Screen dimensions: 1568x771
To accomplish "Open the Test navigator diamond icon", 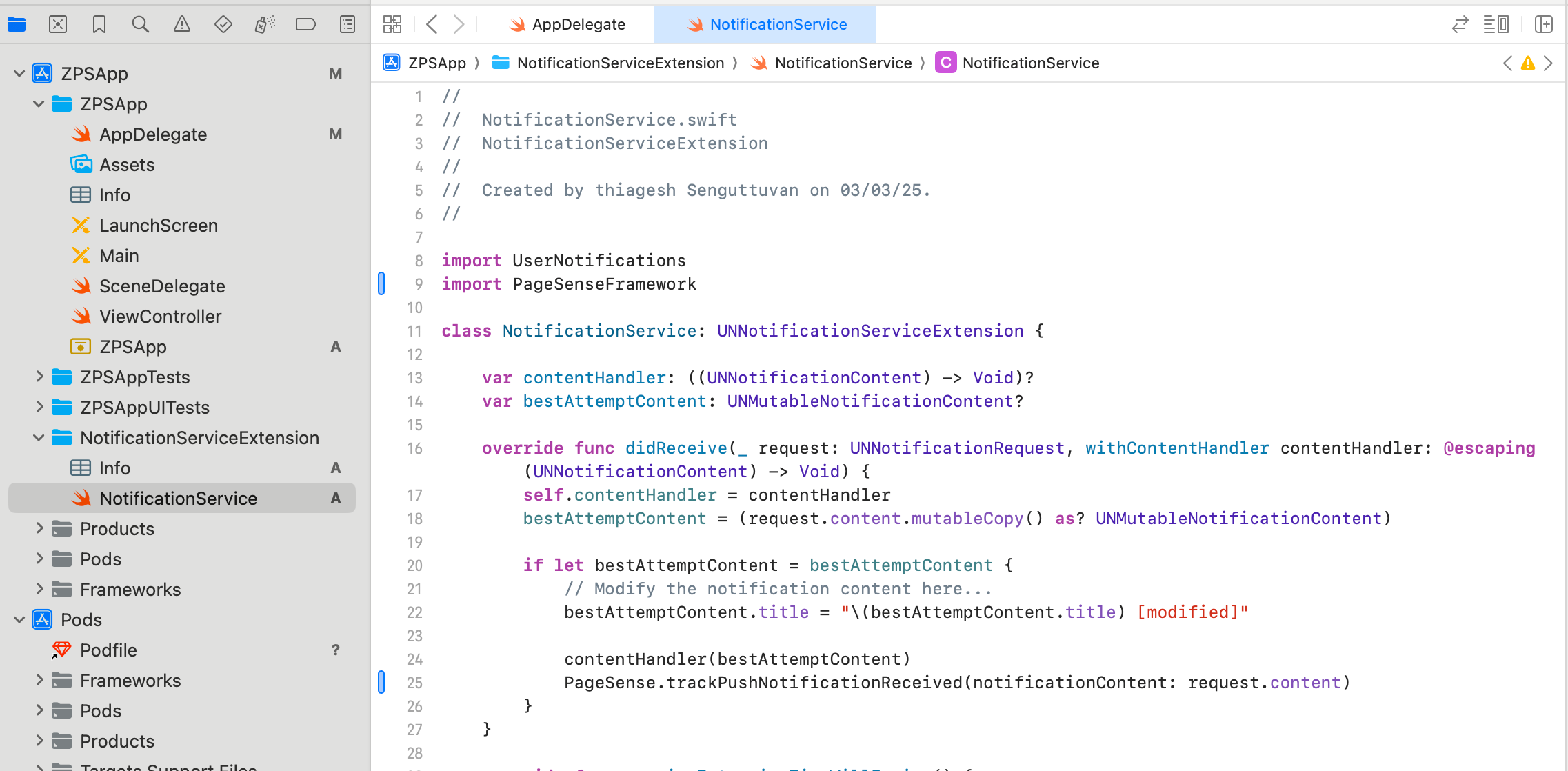I will point(223,25).
